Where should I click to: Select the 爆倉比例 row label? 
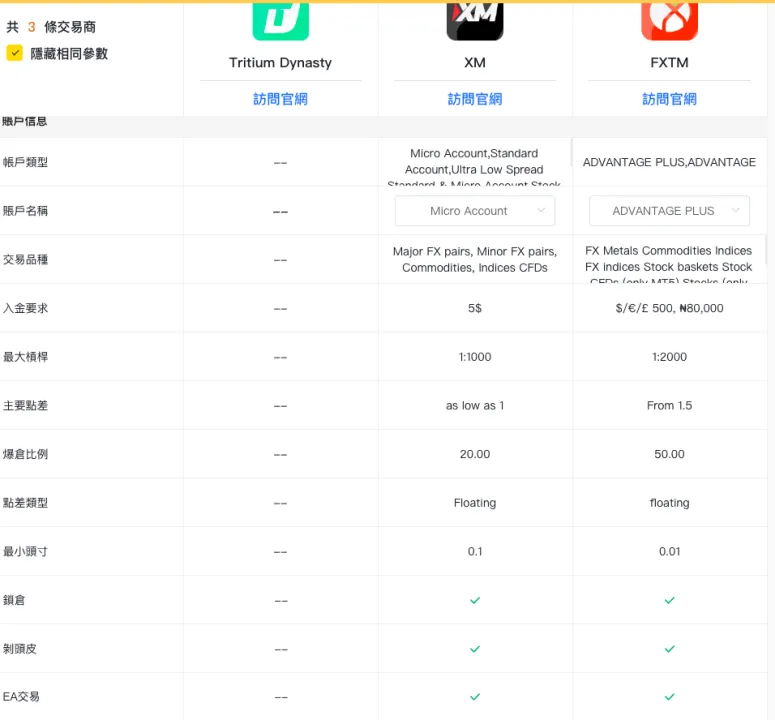click(x=25, y=454)
